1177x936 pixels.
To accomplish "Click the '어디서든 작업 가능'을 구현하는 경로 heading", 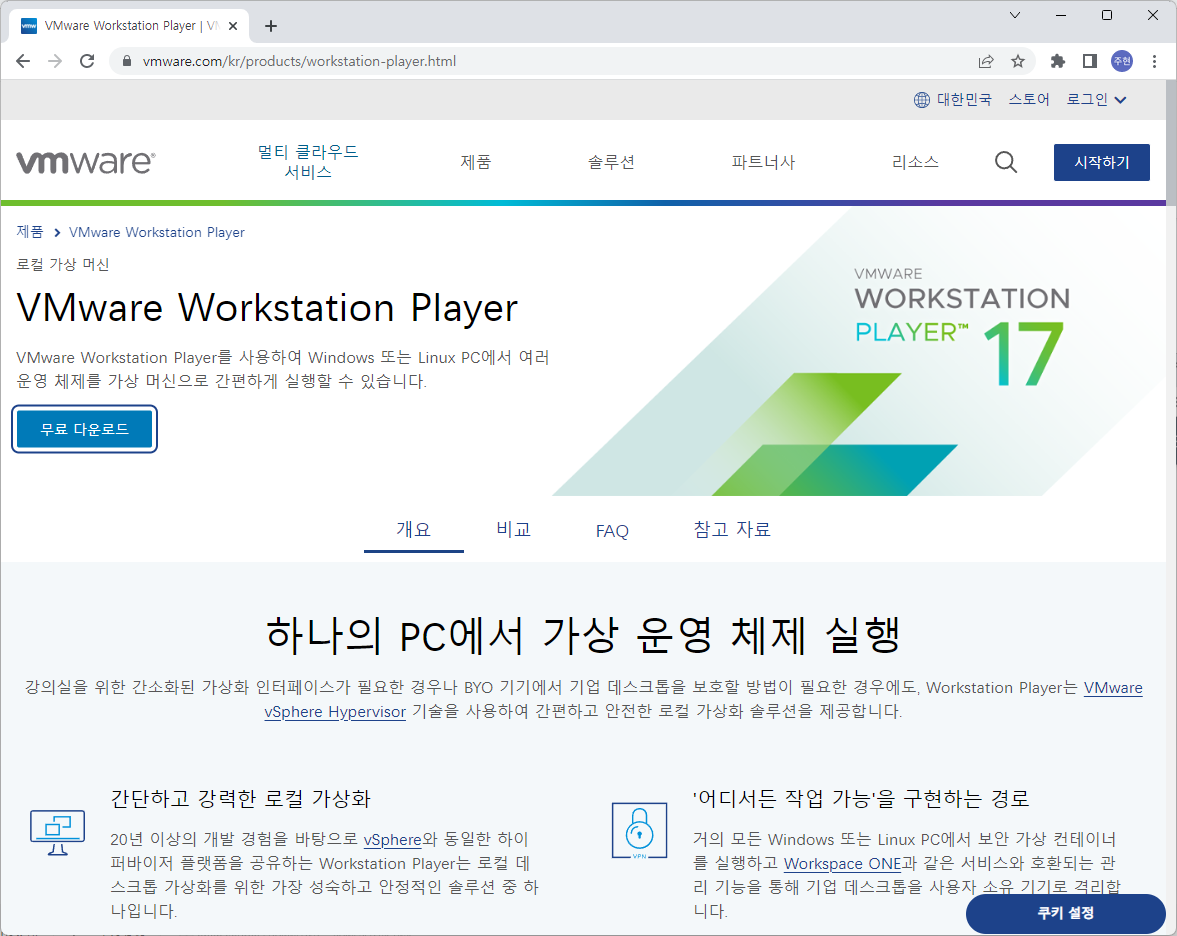I will pos(861,799).
